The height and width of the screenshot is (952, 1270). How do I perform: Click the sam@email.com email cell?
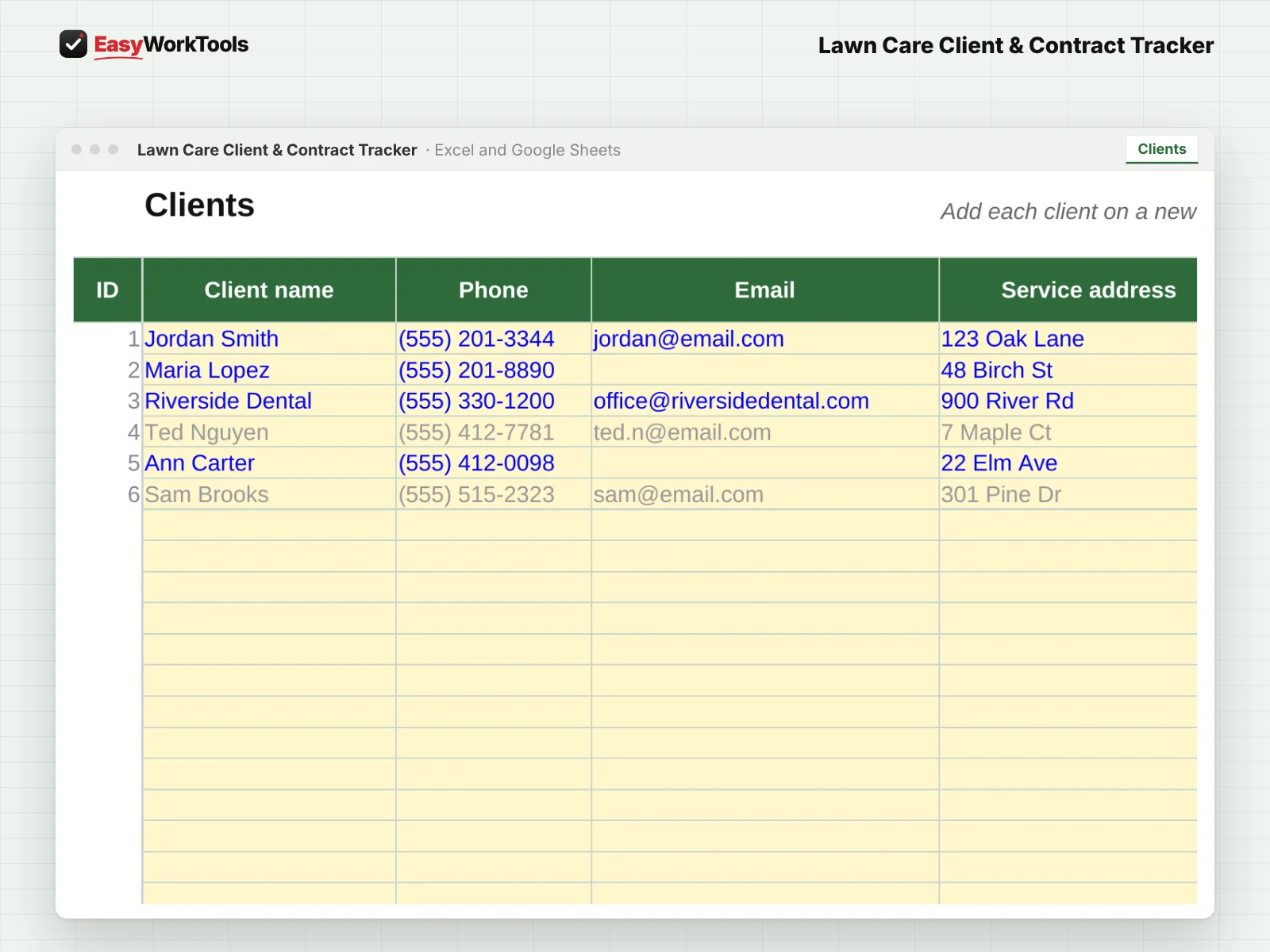click(765, 494)
